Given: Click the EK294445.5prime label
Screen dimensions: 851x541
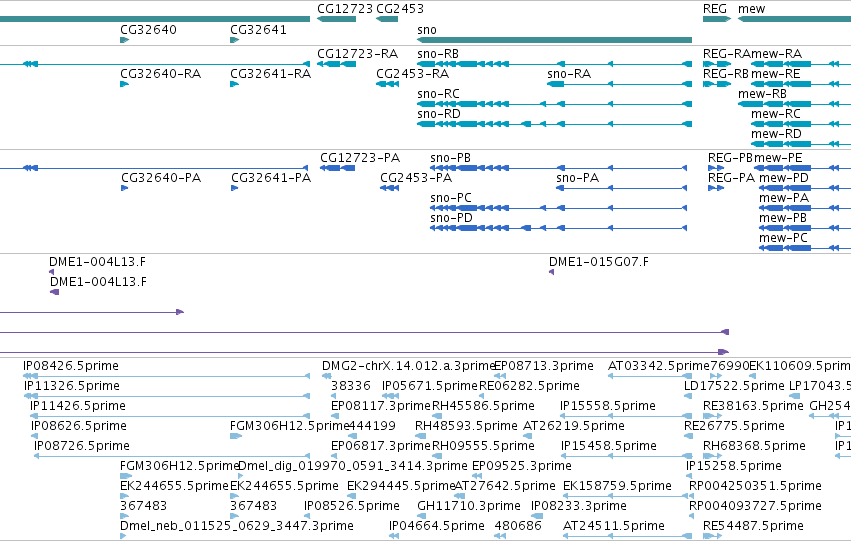Looking at the screenshot, I should pyautogui.click(x=401, y=486).
